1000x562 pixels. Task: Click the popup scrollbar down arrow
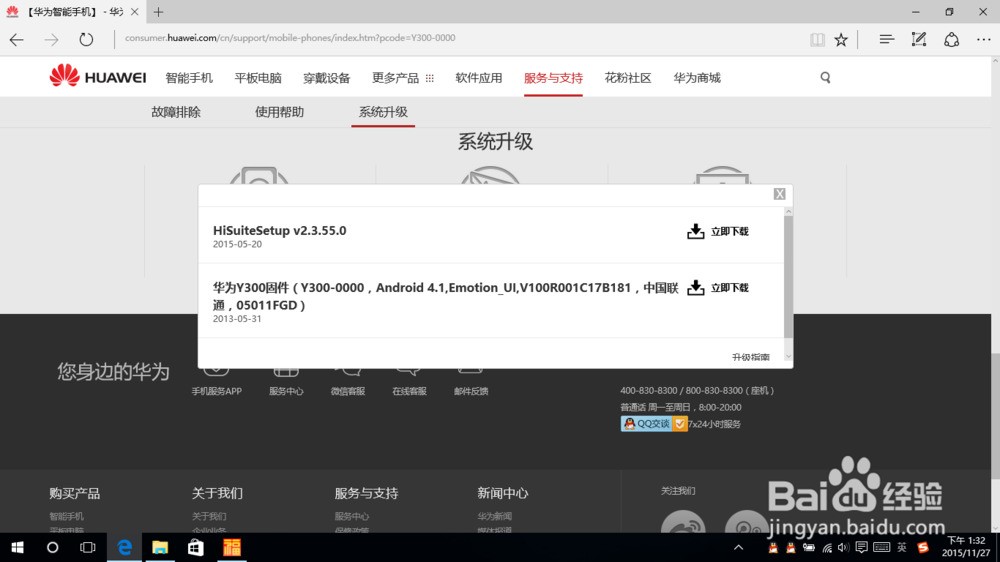click(788, 357)
